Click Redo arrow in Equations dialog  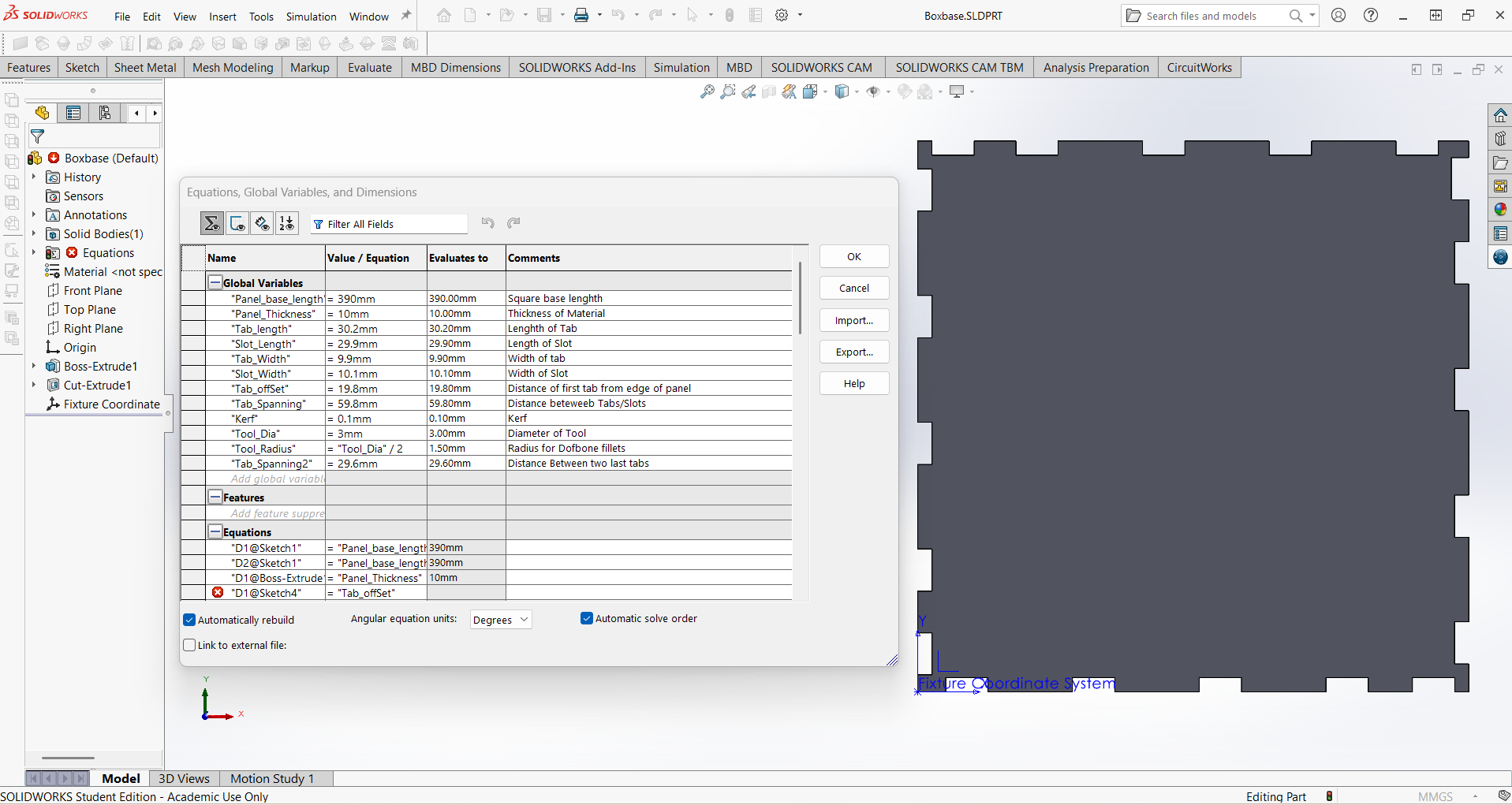[513, 223]
